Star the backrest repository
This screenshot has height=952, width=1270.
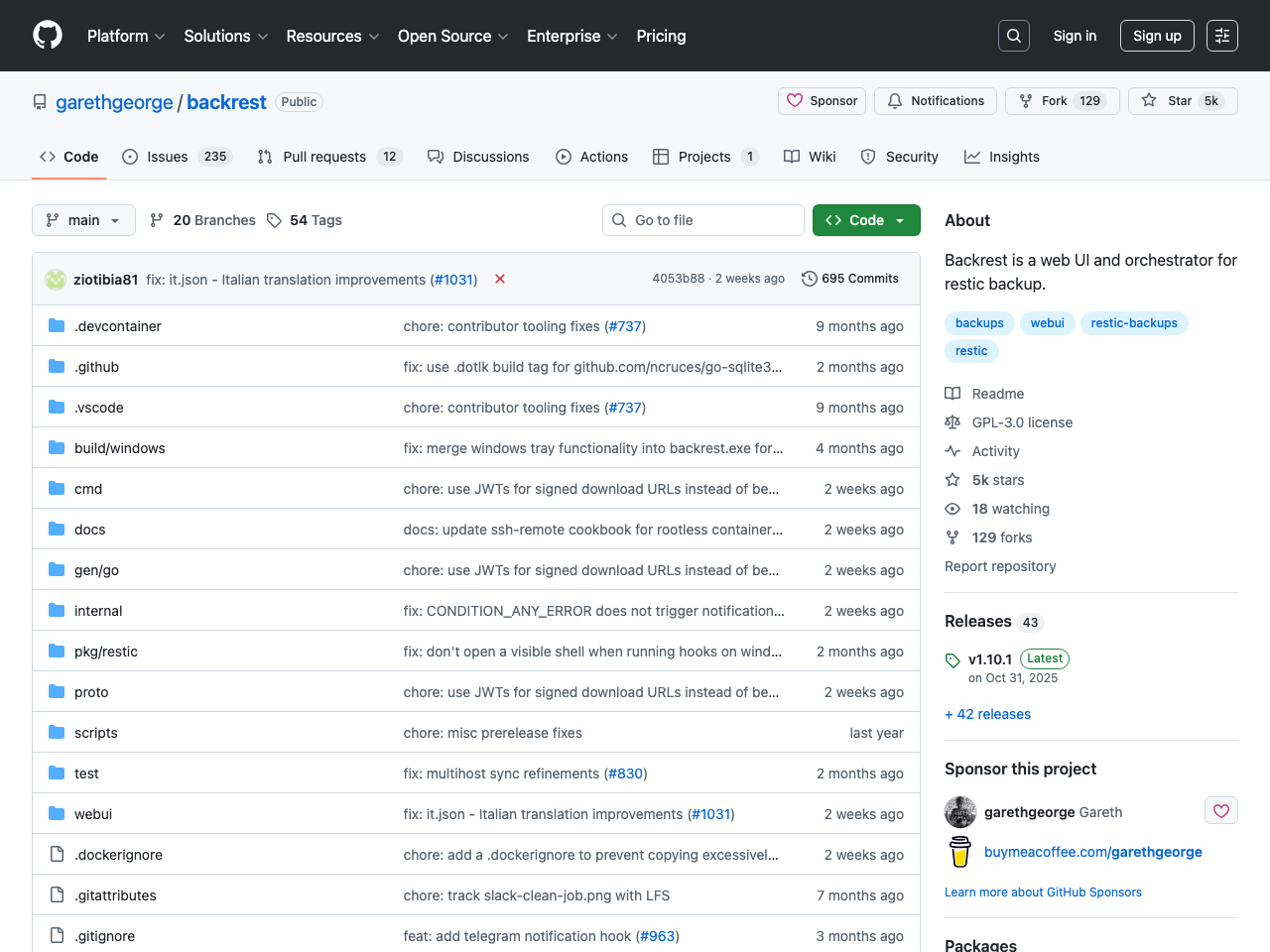pyautogui.click(x=1167, y=101)
